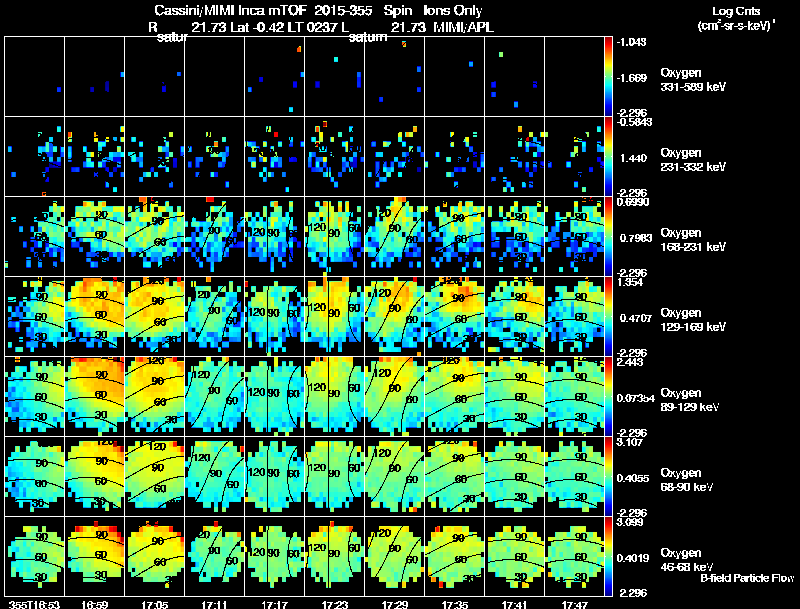Viewport: 800px width, 609px height.
Task: Click the Oxygen 168-231 keV label
Action: (693, 240)
